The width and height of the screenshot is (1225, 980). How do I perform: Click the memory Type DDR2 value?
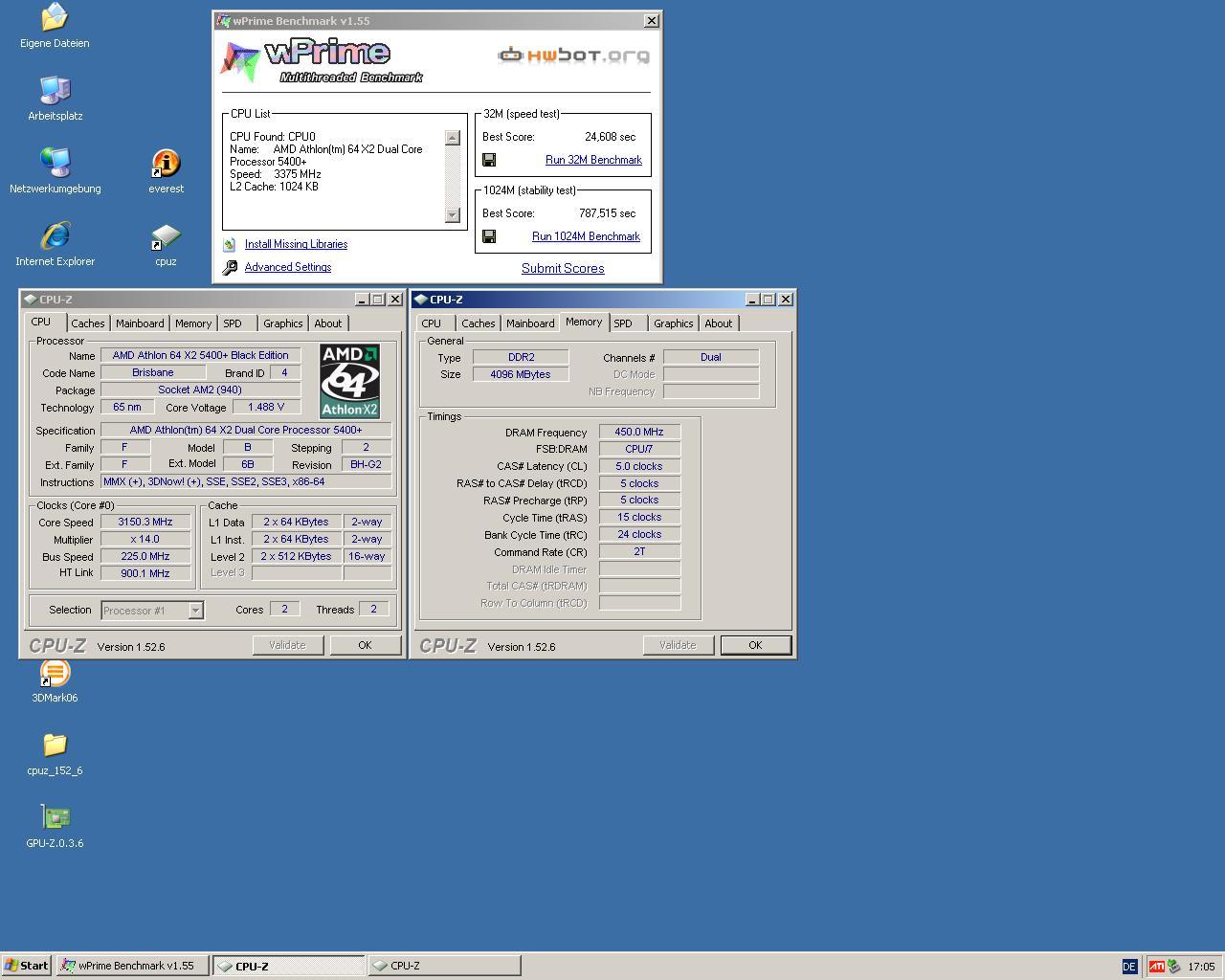(x=521, y=357)
